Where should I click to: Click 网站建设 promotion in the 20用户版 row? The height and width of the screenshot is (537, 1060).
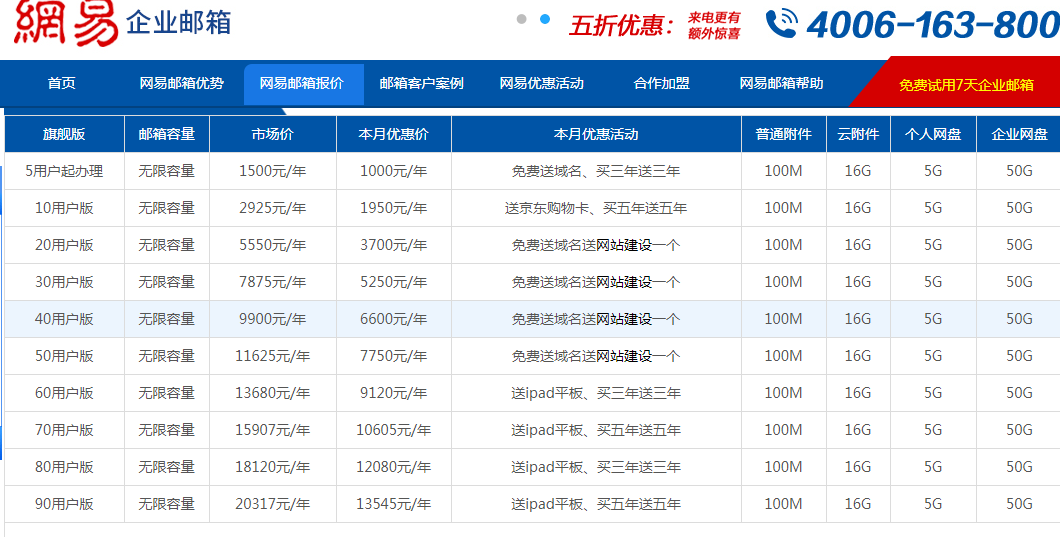[x=623, y=245]
